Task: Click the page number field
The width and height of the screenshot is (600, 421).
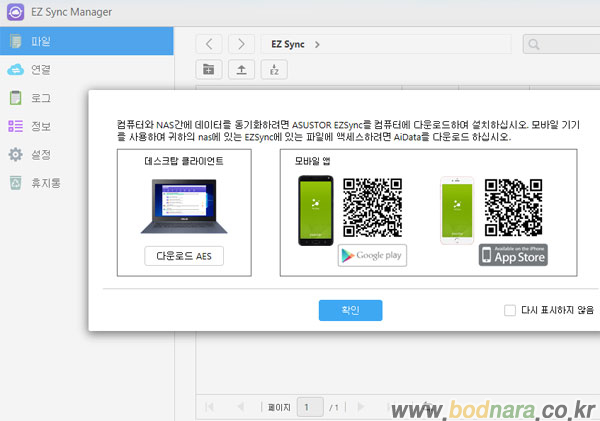Action: tap(311, 407)
